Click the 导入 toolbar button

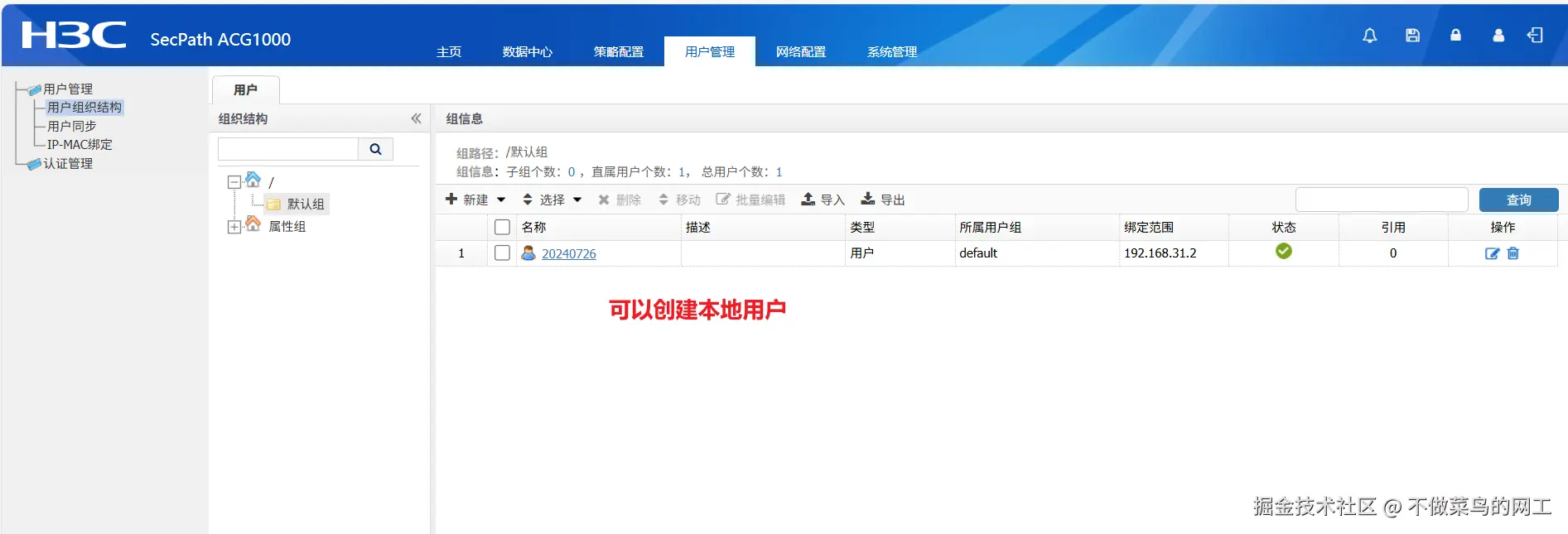click(823, 200)
